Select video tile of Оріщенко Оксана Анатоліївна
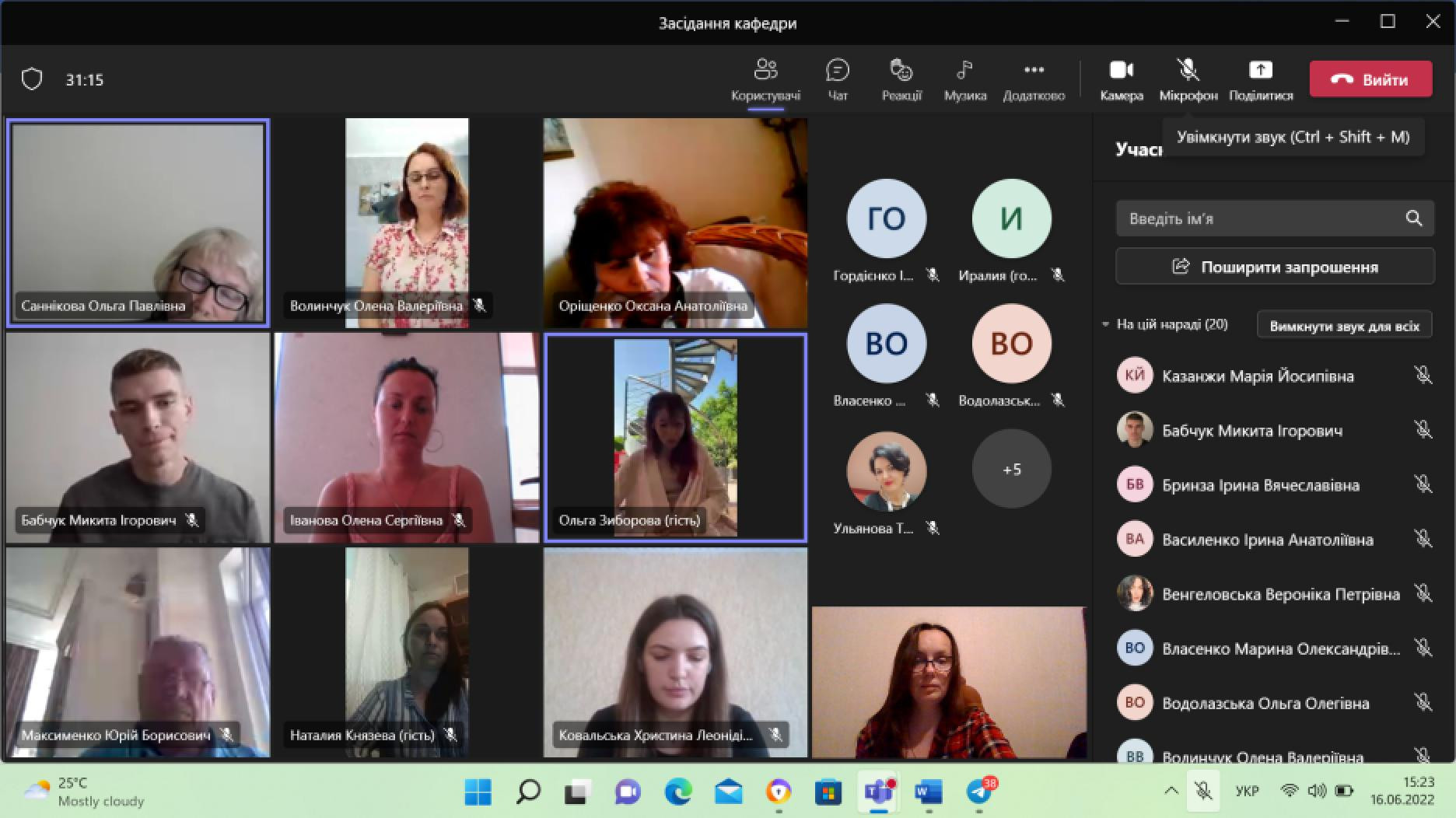Image resolution: width=1456 pixels, height=818 pixels. 675,223
